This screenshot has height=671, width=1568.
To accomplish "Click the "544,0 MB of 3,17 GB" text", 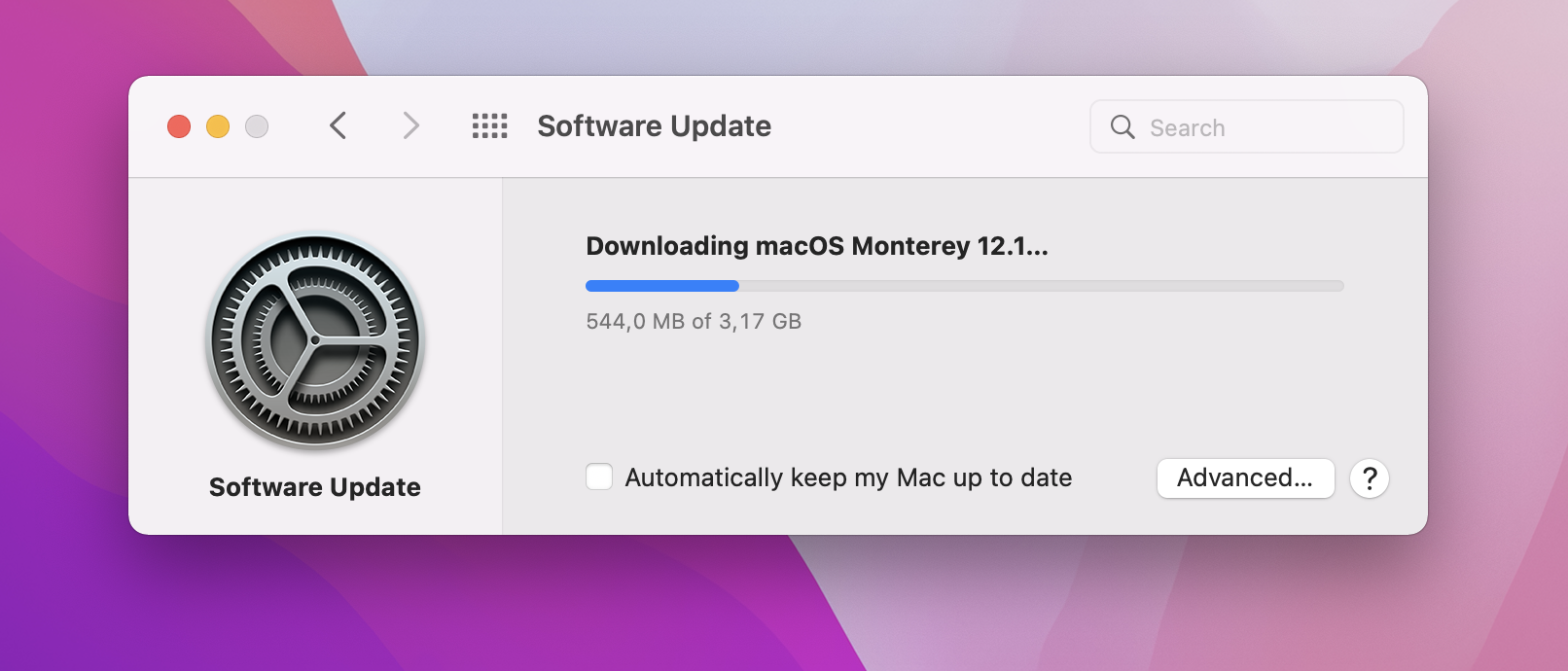I will point(694,322).
